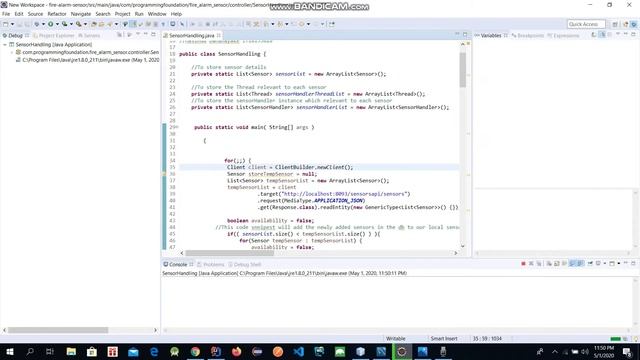Screen dimensions: 640x360
Task: Click the Open Perspective icon
Action: (x=615, y=24)
